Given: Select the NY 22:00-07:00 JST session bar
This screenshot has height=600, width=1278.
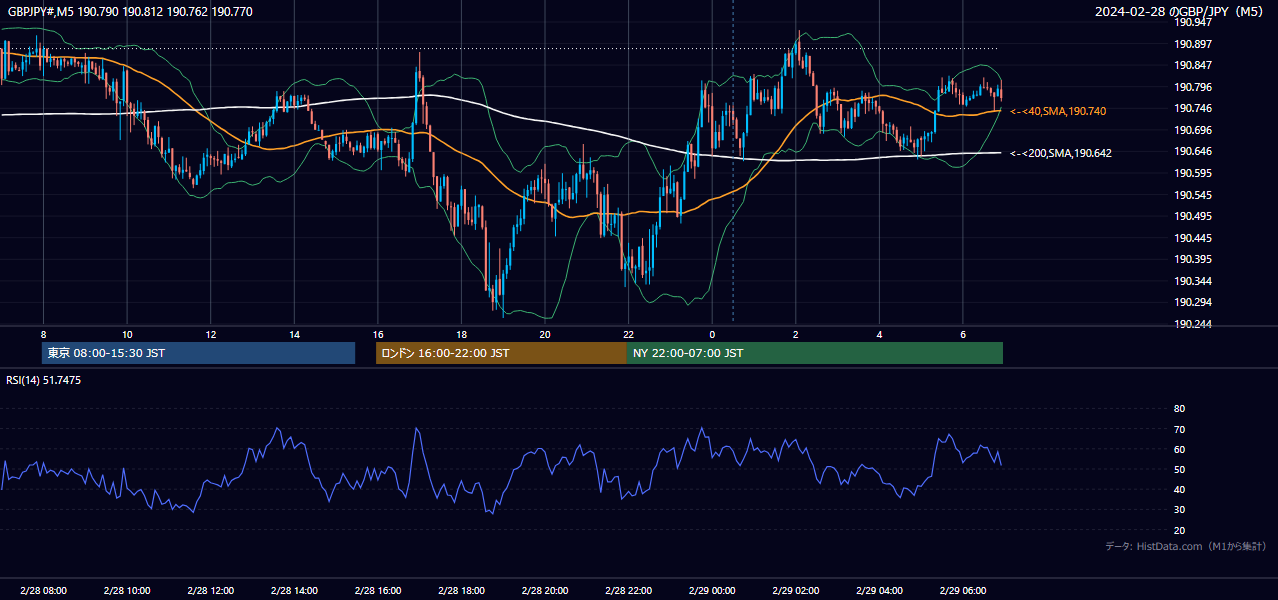Looking at the screenshot, I should click(x=815, y=353).
